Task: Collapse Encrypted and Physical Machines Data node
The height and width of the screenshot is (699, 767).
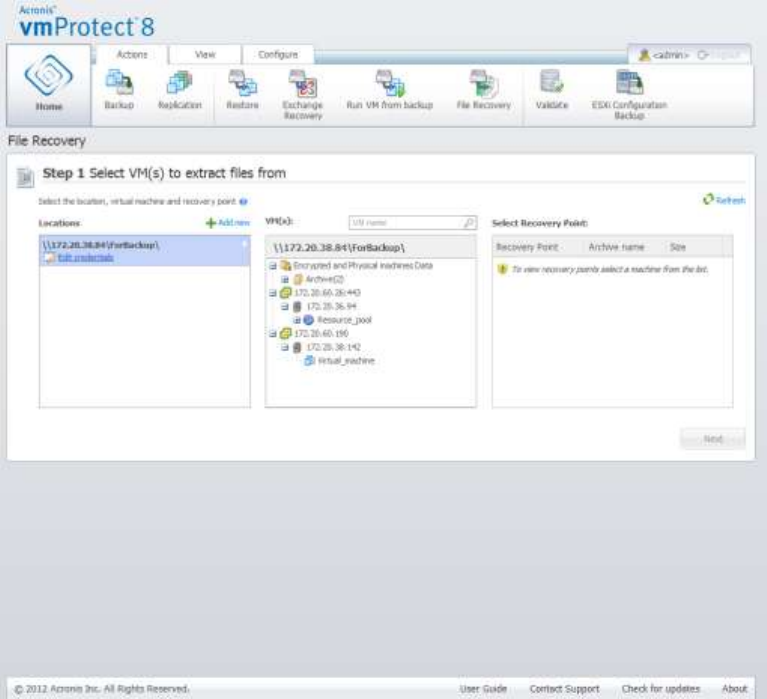Action: [273, 266]
